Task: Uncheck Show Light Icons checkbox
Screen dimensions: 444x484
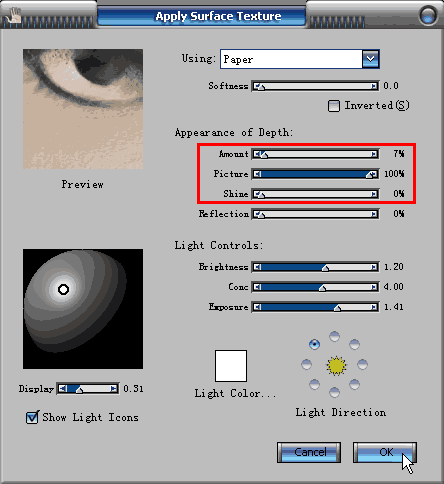Action: [x=32, y=417]
